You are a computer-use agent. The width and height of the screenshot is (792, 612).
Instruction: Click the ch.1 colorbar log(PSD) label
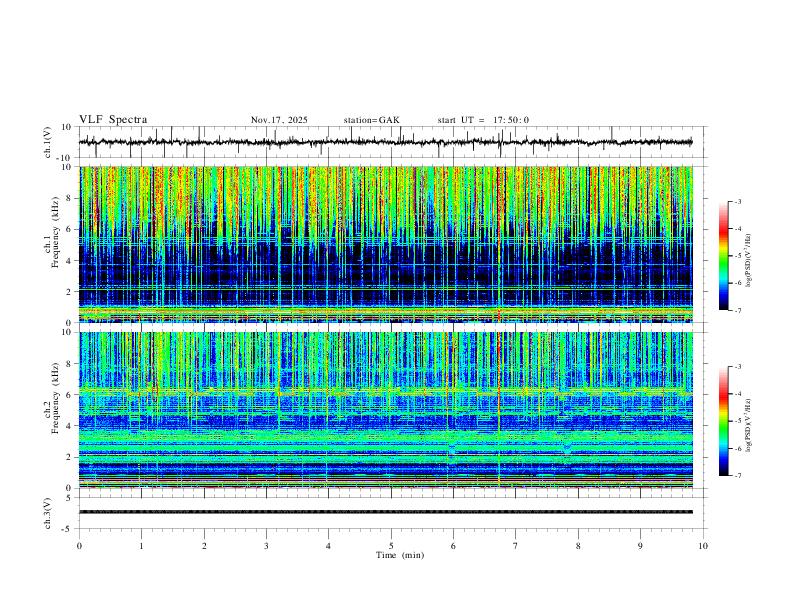tap(748, 260)
